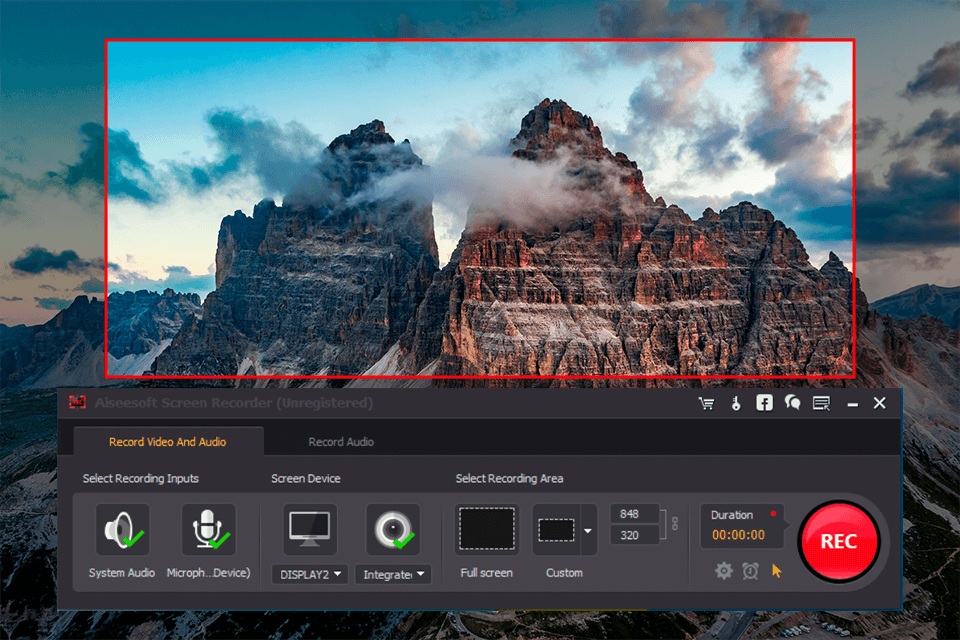Open the title bar menu icon
The width and height of the screenshot is (960, 640).
click(x=821, y=403)
